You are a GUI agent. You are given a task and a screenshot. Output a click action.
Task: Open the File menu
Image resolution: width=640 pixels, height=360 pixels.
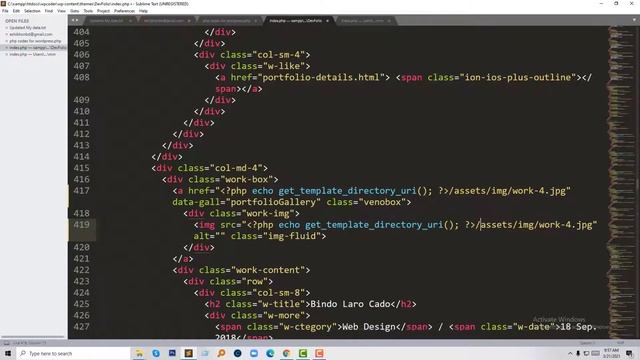5,11
